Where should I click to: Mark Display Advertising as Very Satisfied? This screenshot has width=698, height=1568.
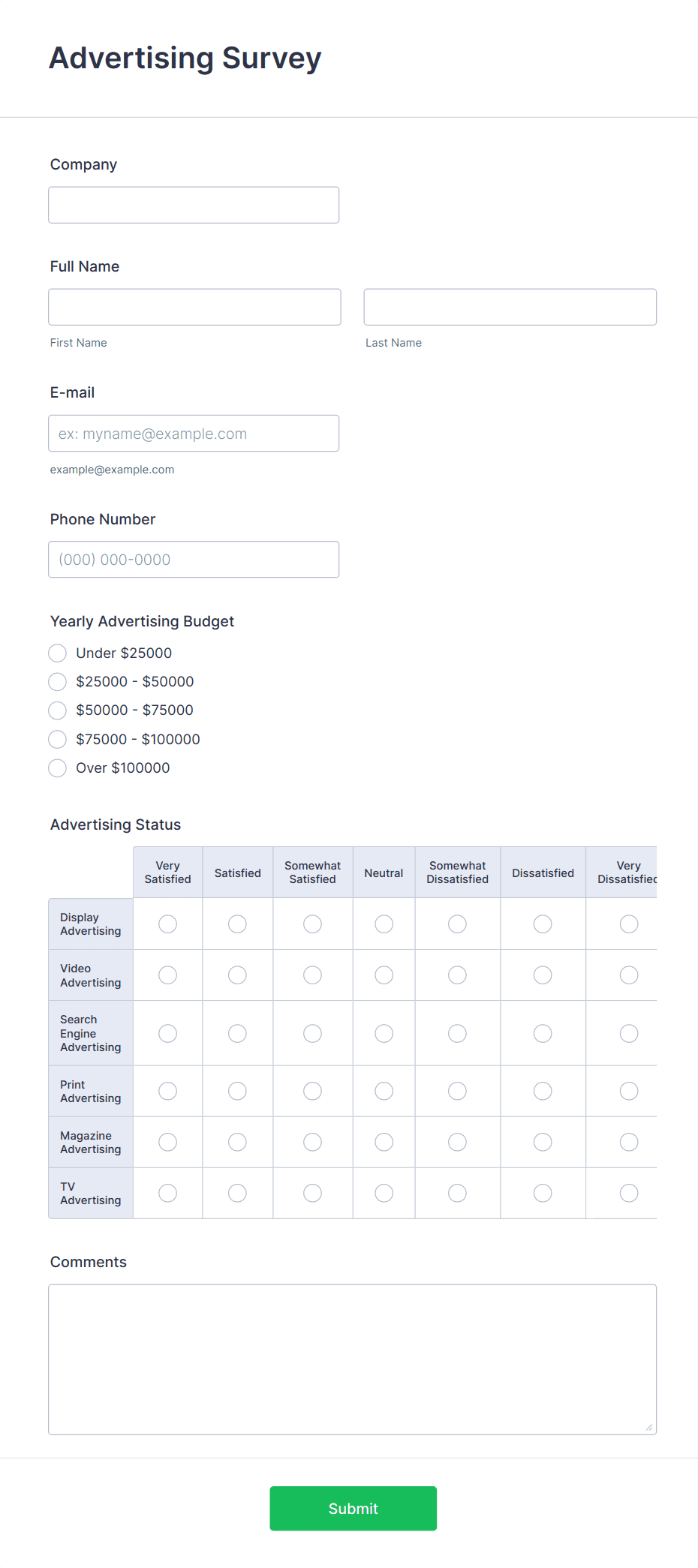167,924
